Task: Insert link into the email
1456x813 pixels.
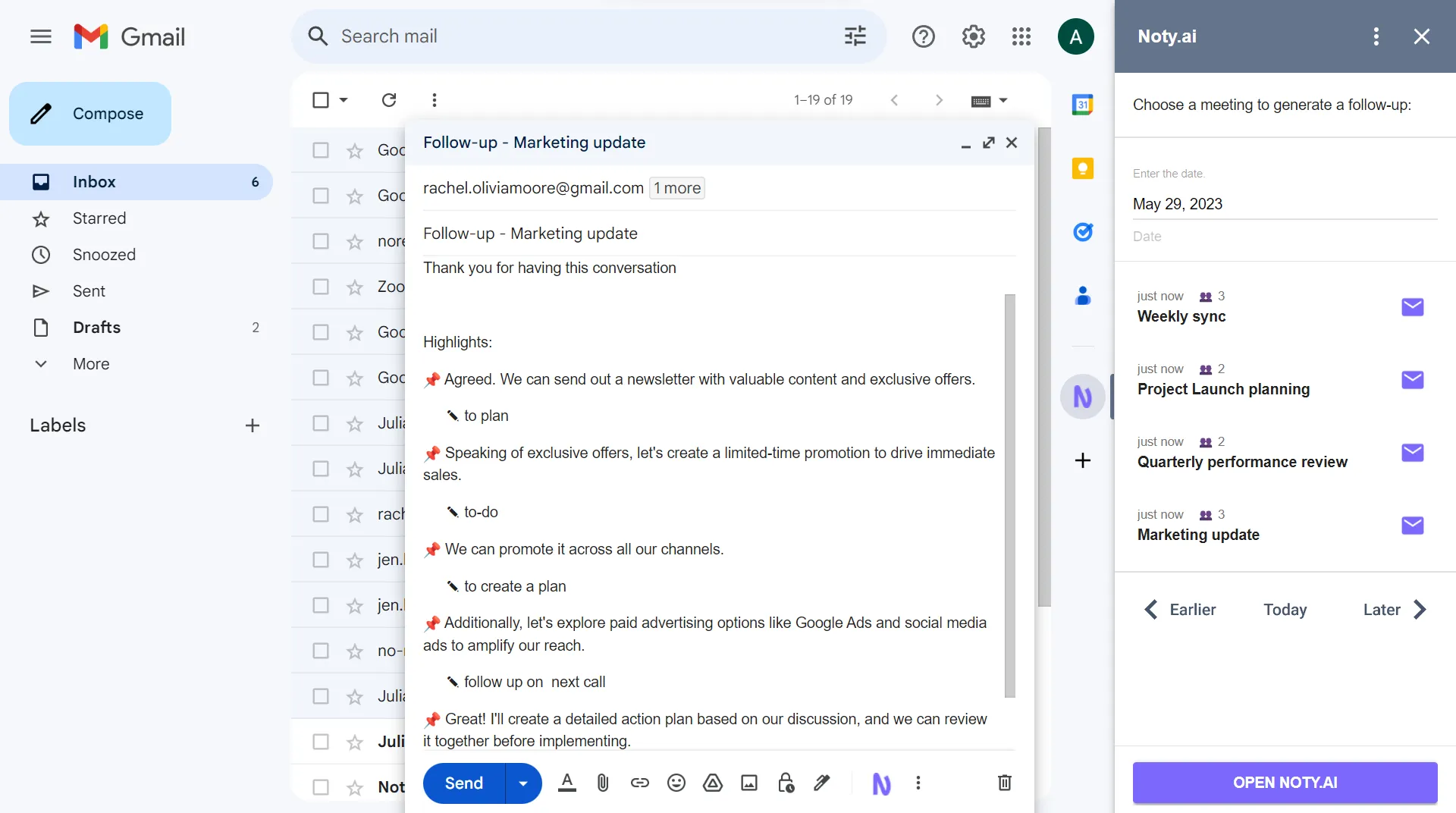Action: [x=639, y=783]
